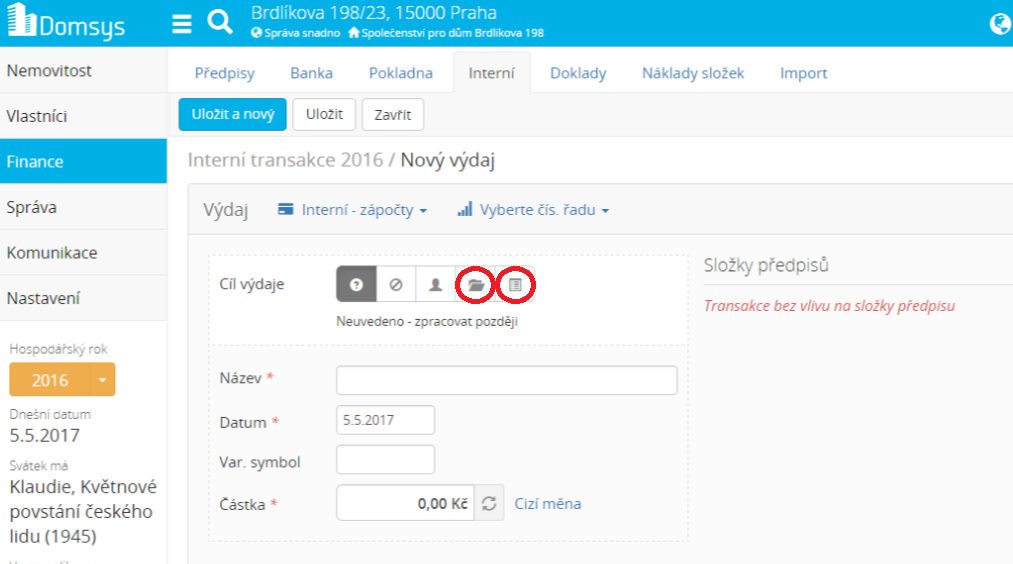Click the Interní transakce 2016 breadcrumb

[285, 160]
